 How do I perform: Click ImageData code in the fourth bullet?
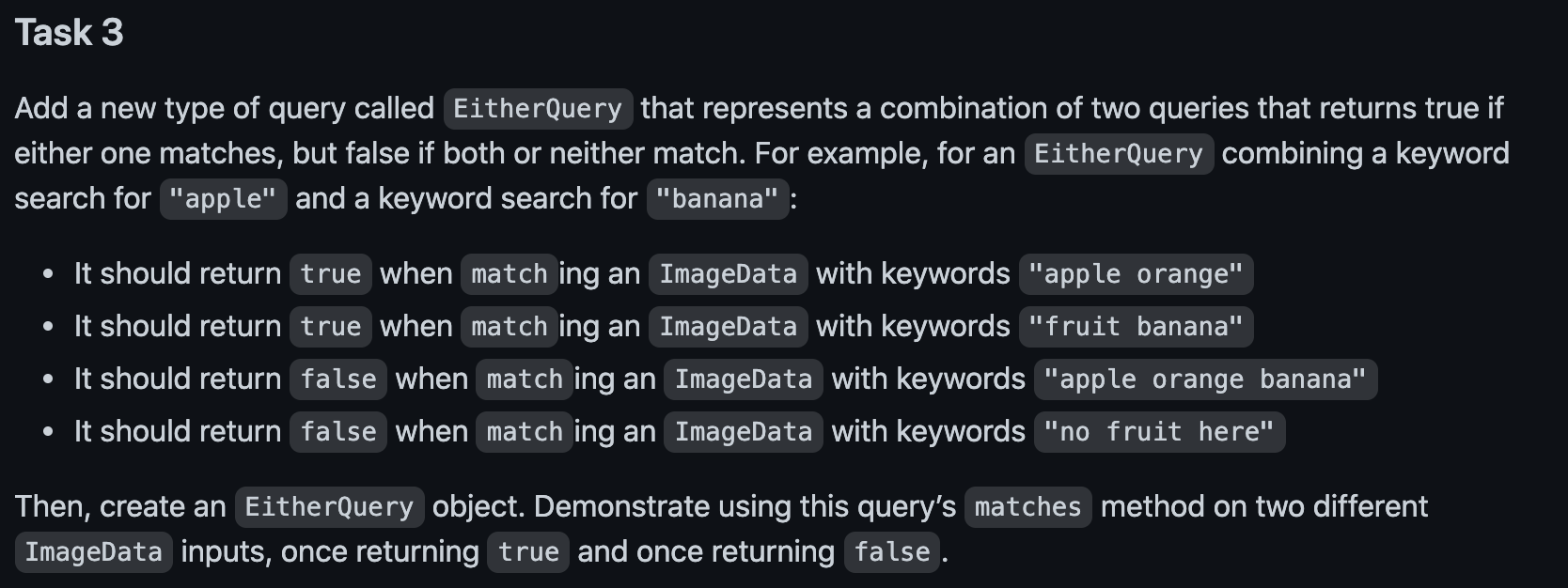coord(744,432)
